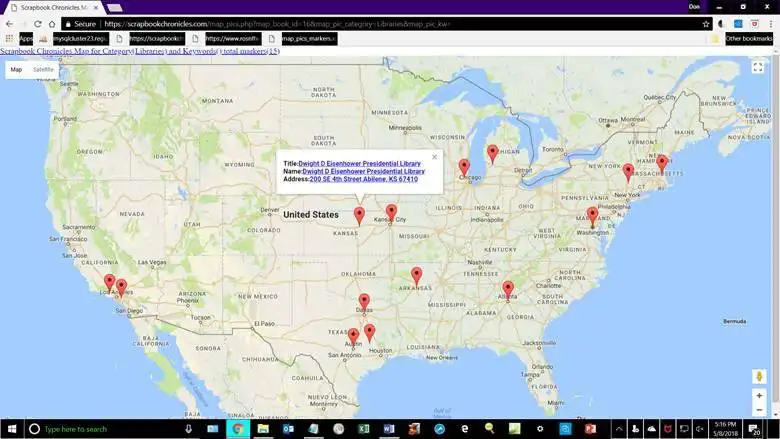Show hidden system tray icons
Screen dimensions: 780x439
pos(619,429)
